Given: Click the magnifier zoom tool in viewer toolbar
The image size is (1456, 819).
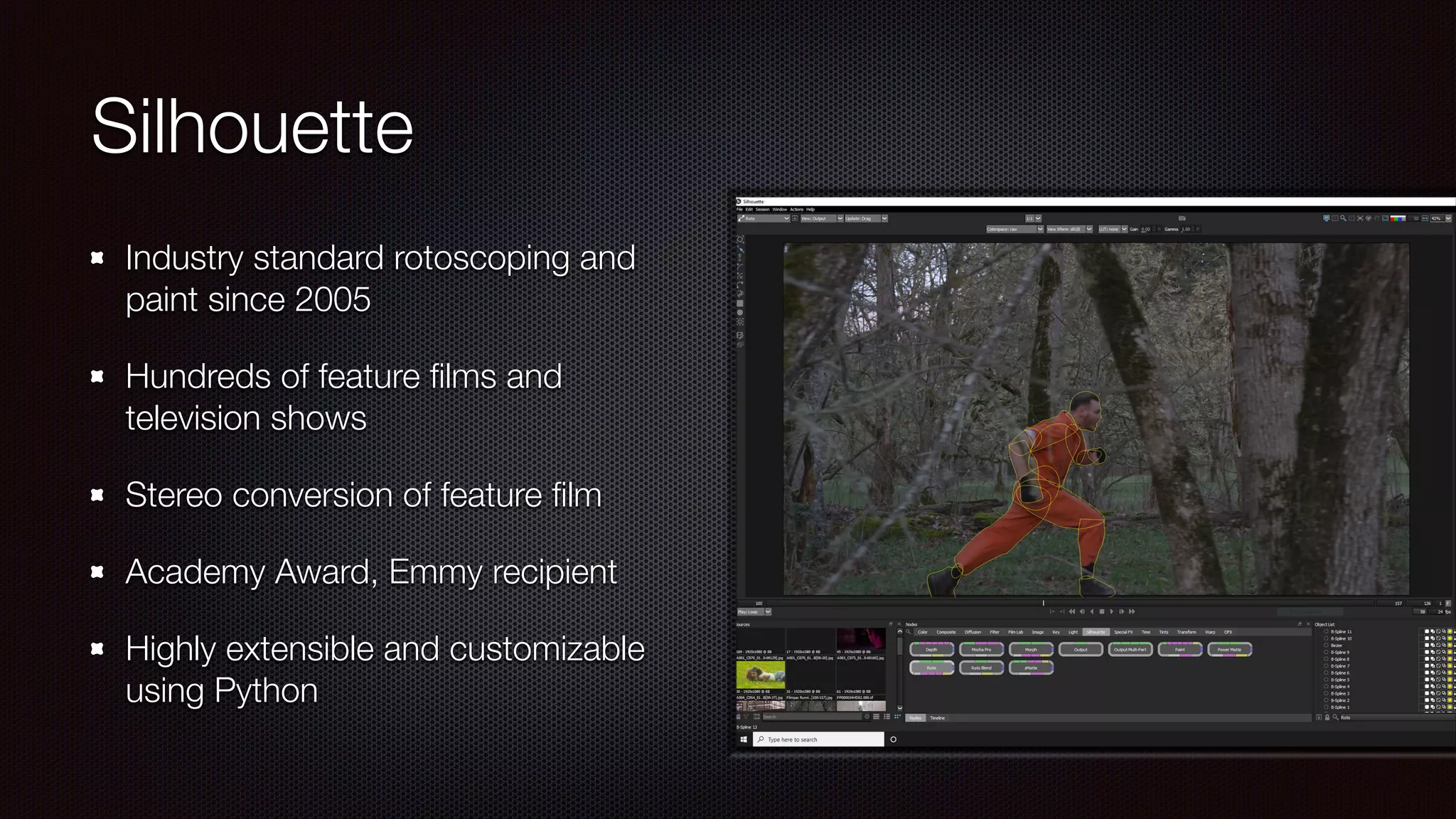Looking at the screenshot, I should click(1343, 218).
